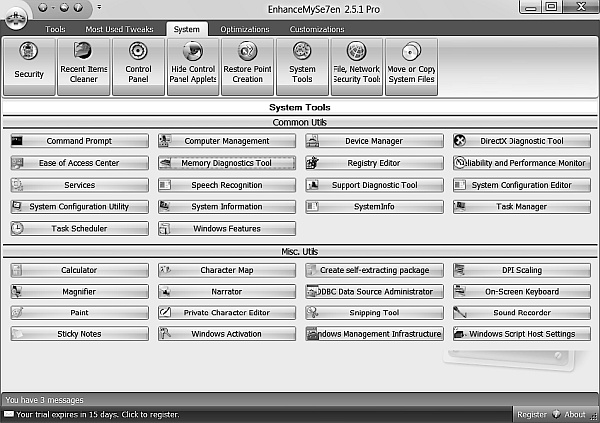600x423 pixels.
Task: Click the trial expires register message
Action: click(98, 415)
